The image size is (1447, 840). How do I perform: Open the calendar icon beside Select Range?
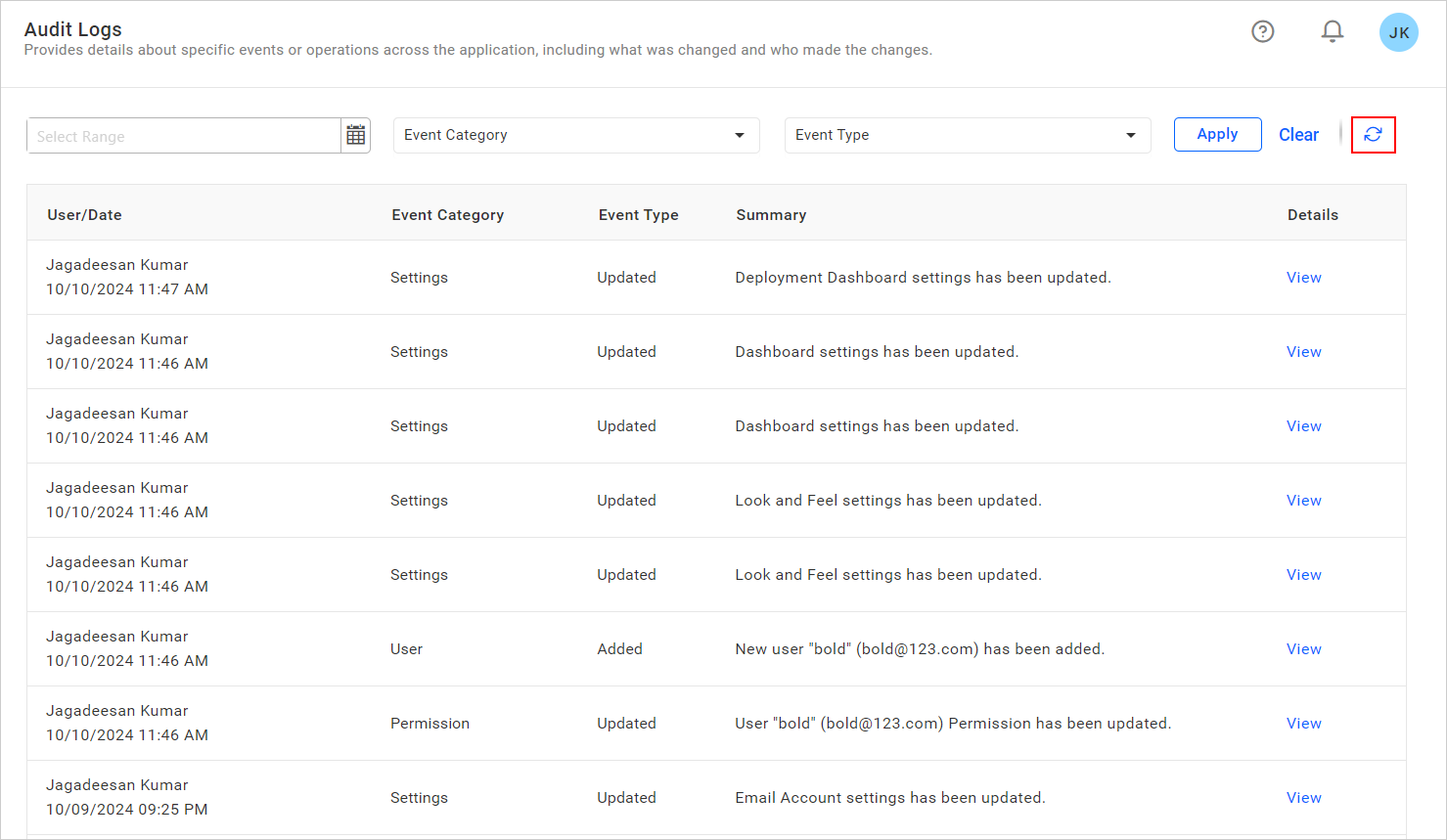click(x=355, y=135)
